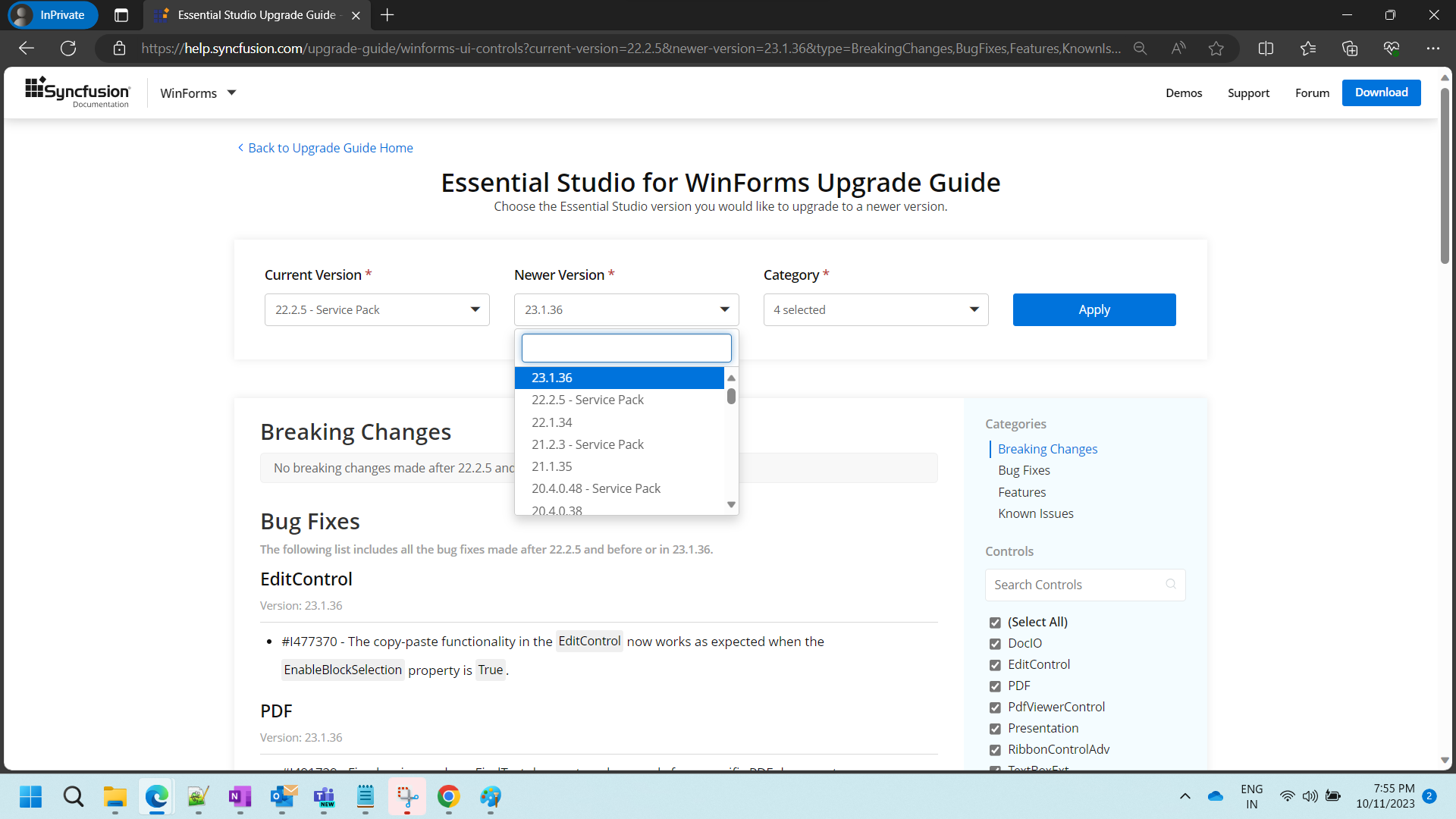Click the favorites star icon in address bar
The height and width of the screenshot is (819, 1456).
click(1216, 49)
